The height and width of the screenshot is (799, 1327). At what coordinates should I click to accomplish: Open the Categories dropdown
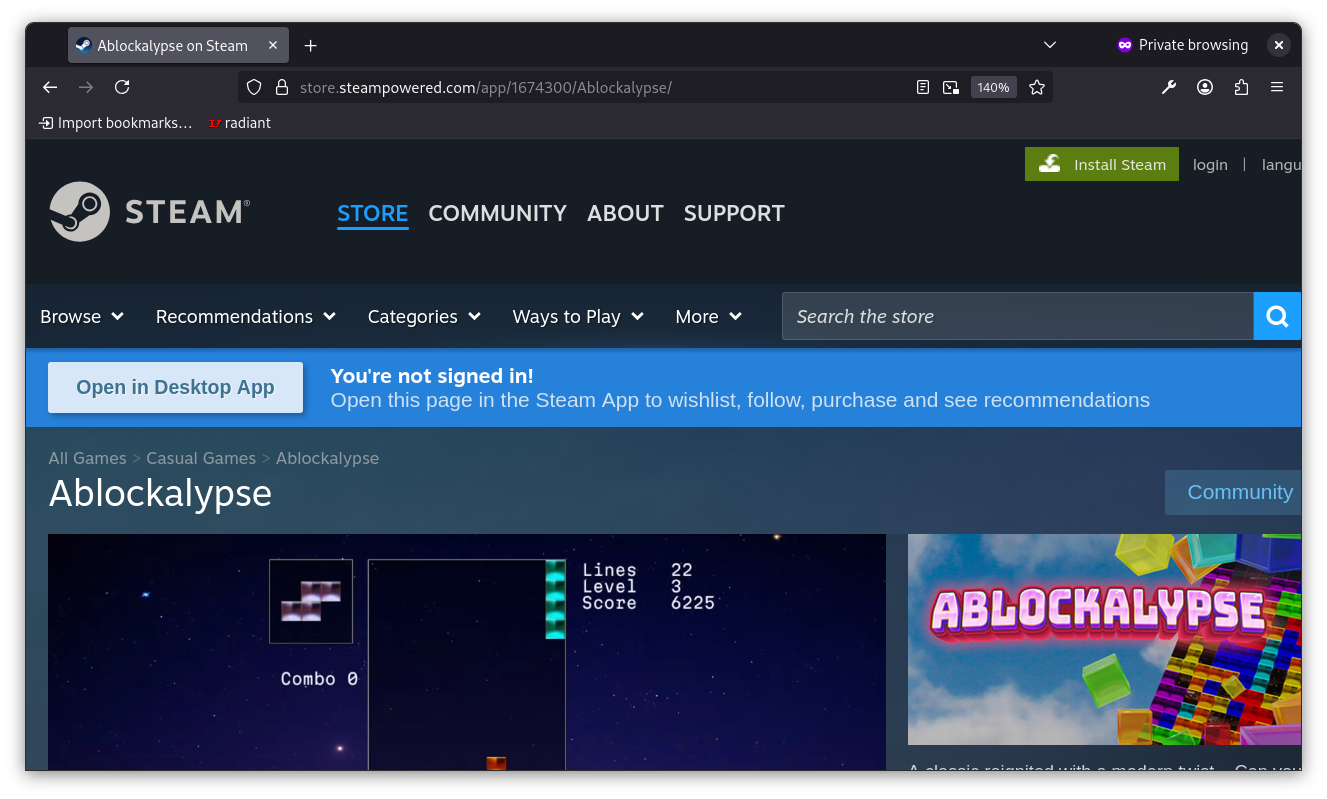(425, 316)
